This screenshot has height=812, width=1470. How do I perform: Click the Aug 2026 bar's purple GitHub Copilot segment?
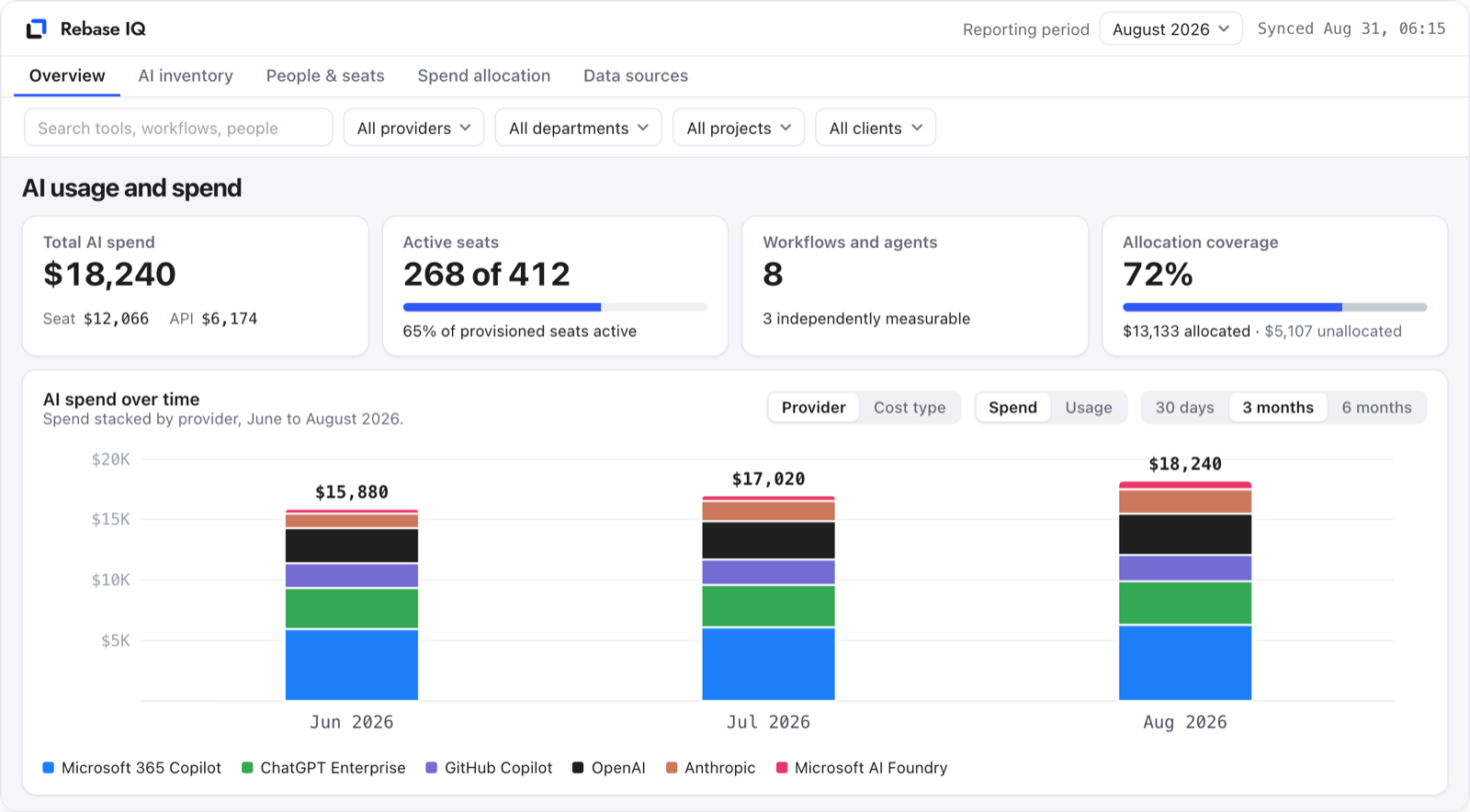pyautogui.click(x=1185, y=568)
